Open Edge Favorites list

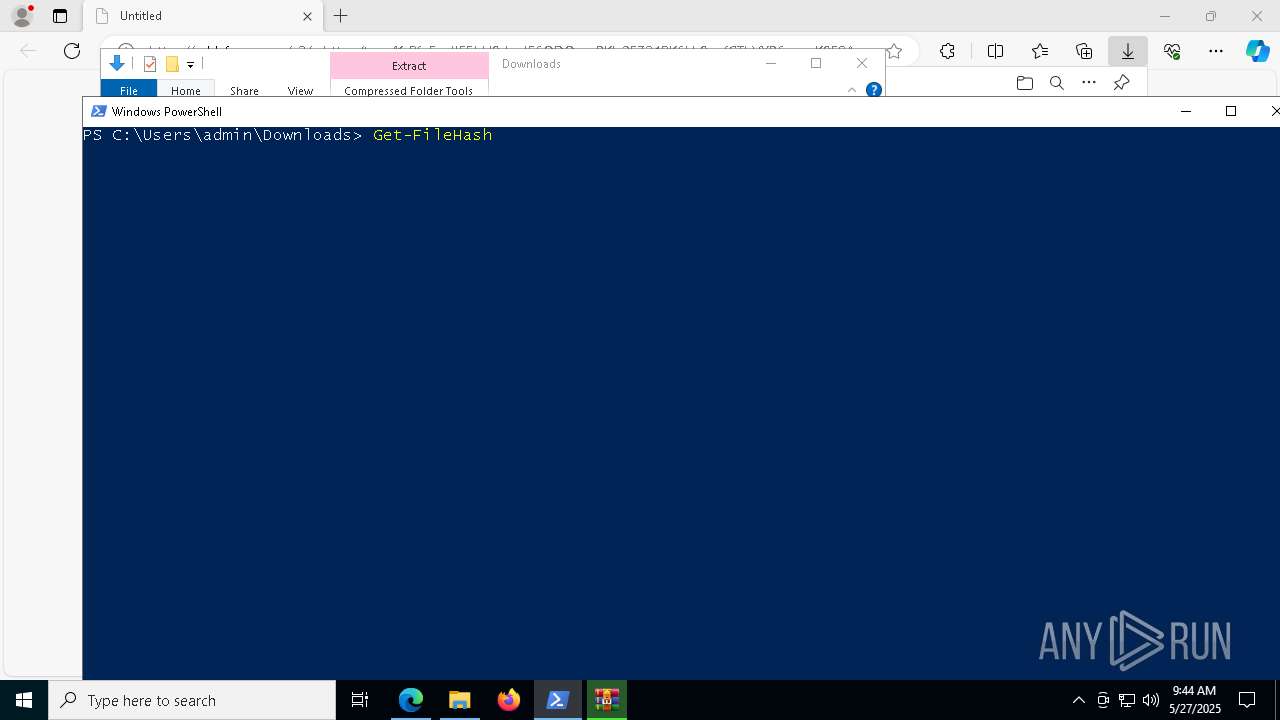pos(1040,51)
